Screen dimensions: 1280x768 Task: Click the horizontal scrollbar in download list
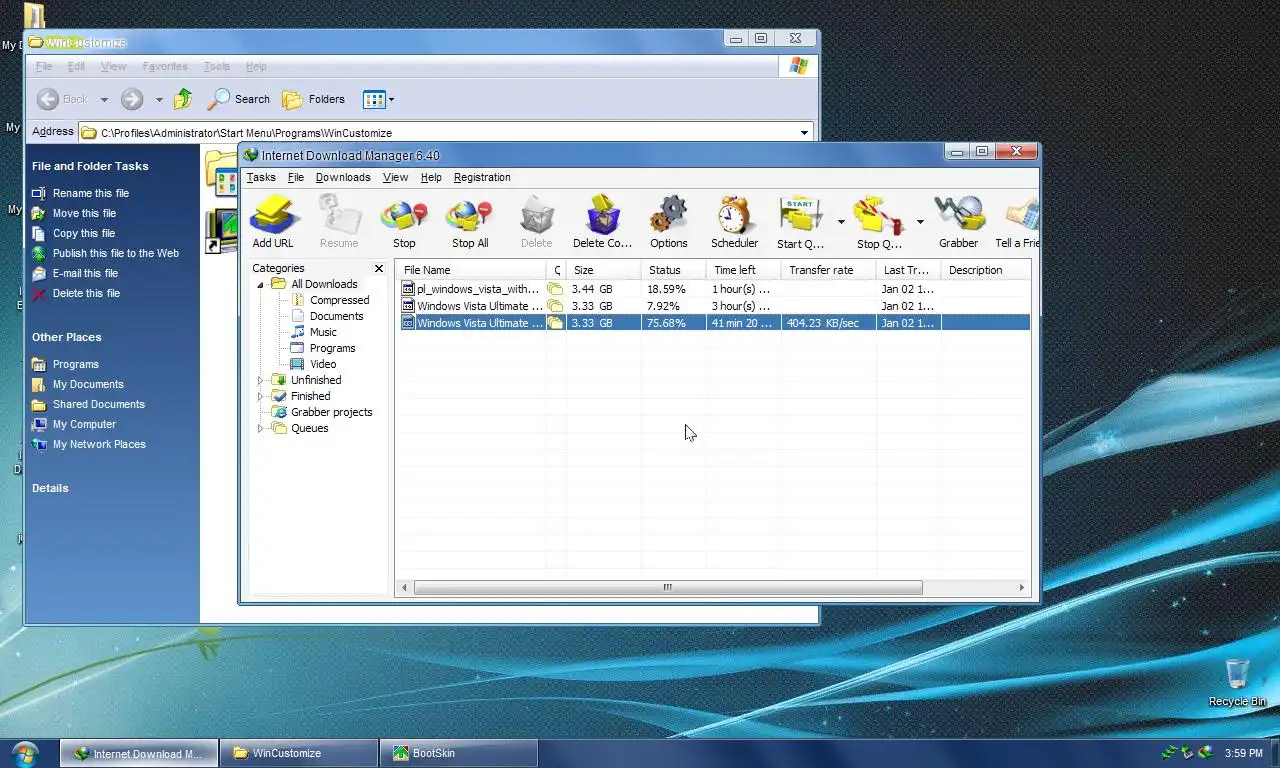(x=668, y=588)
